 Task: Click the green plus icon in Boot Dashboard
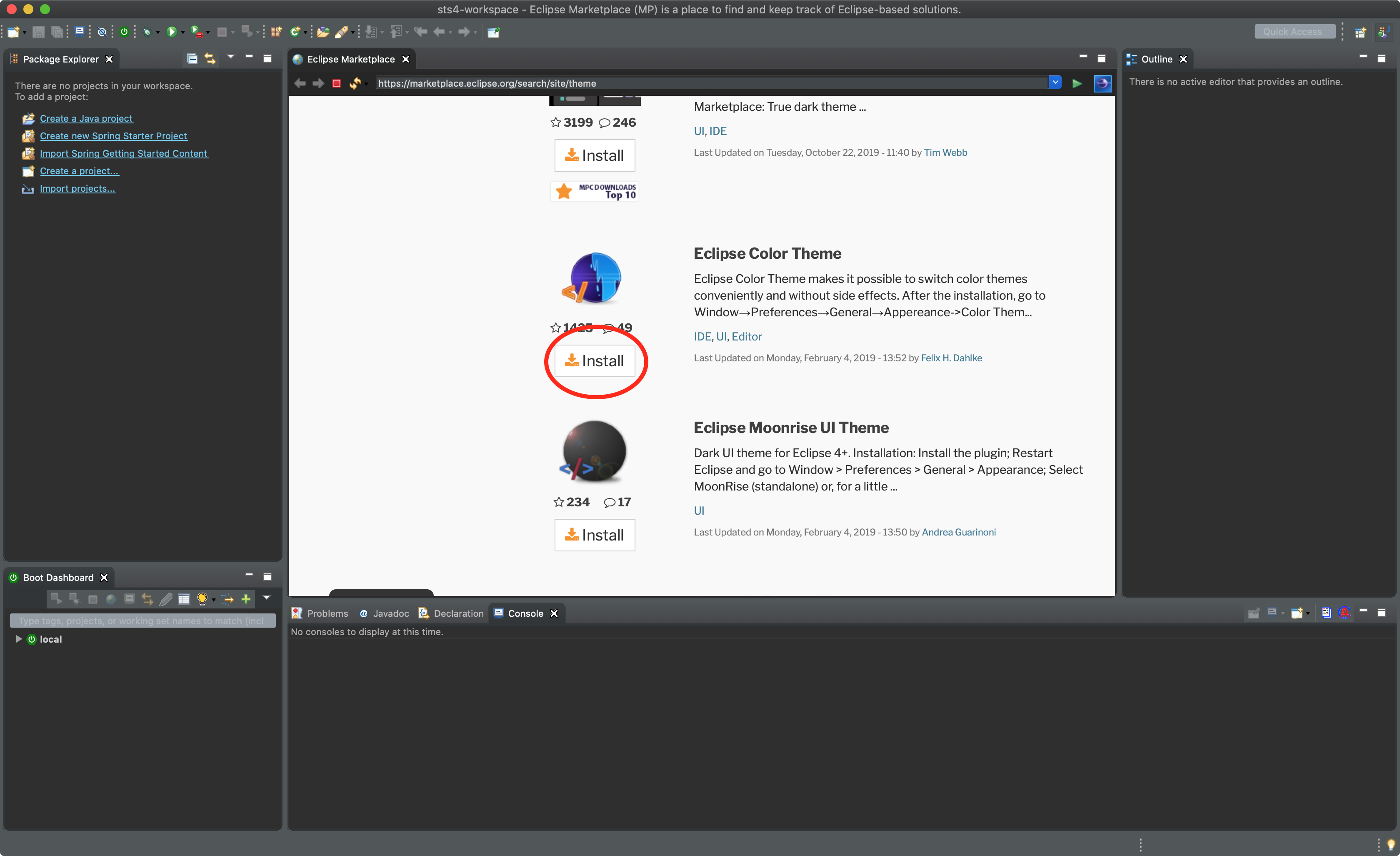coord(246,598)
